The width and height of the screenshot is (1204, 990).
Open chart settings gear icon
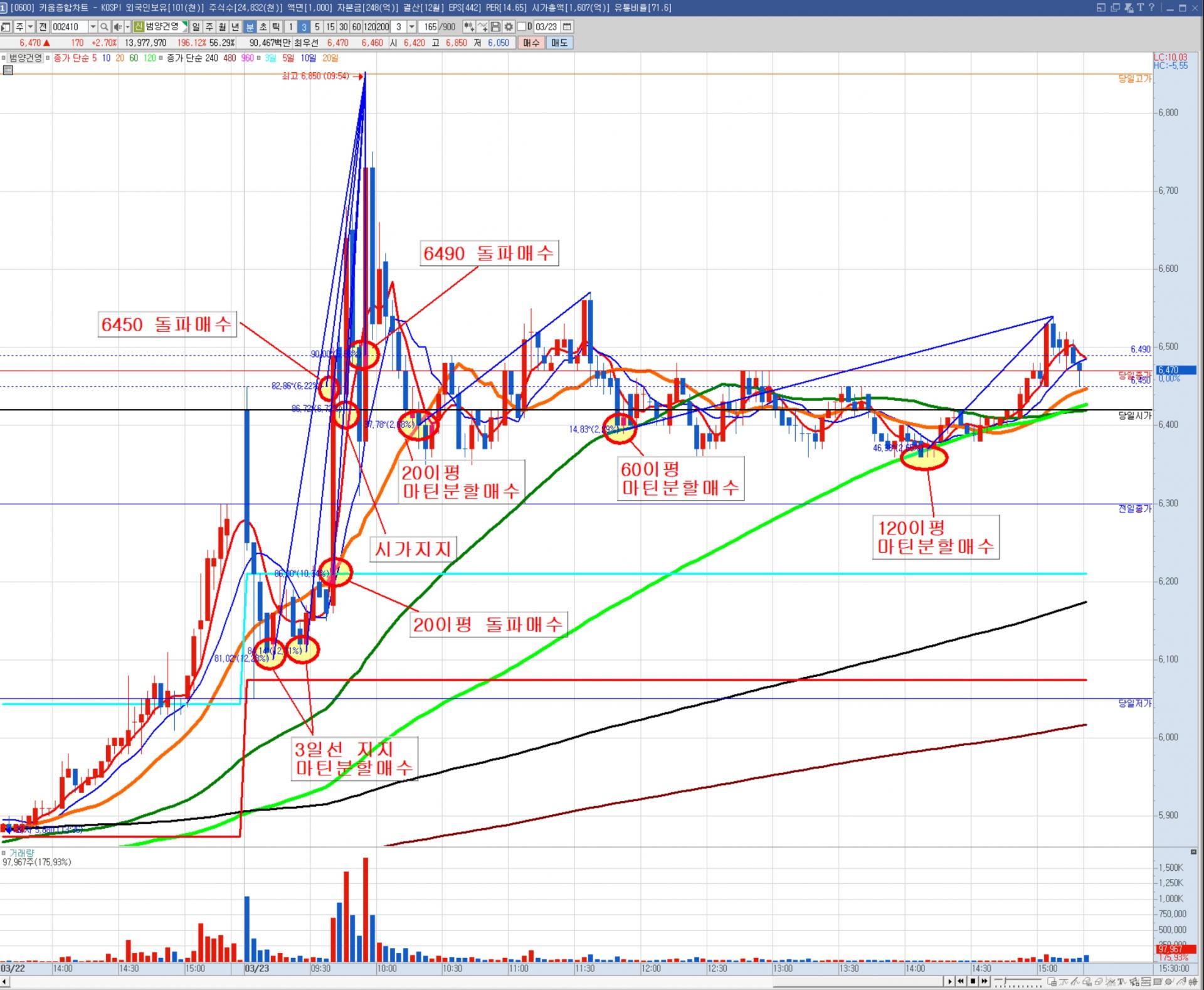(509, 27)
